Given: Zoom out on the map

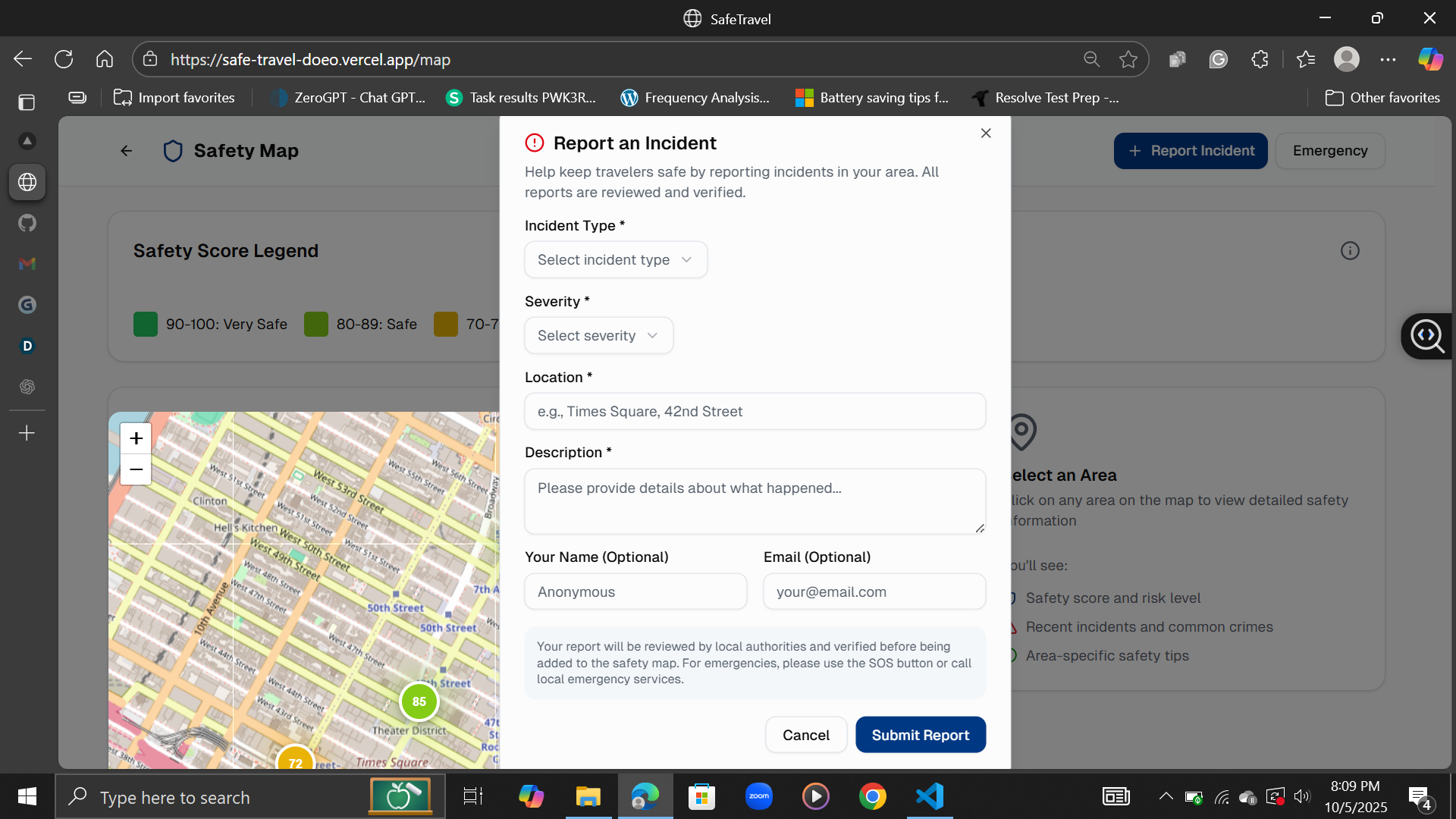Looking at the screenshot, I should [x=136, y=470].
